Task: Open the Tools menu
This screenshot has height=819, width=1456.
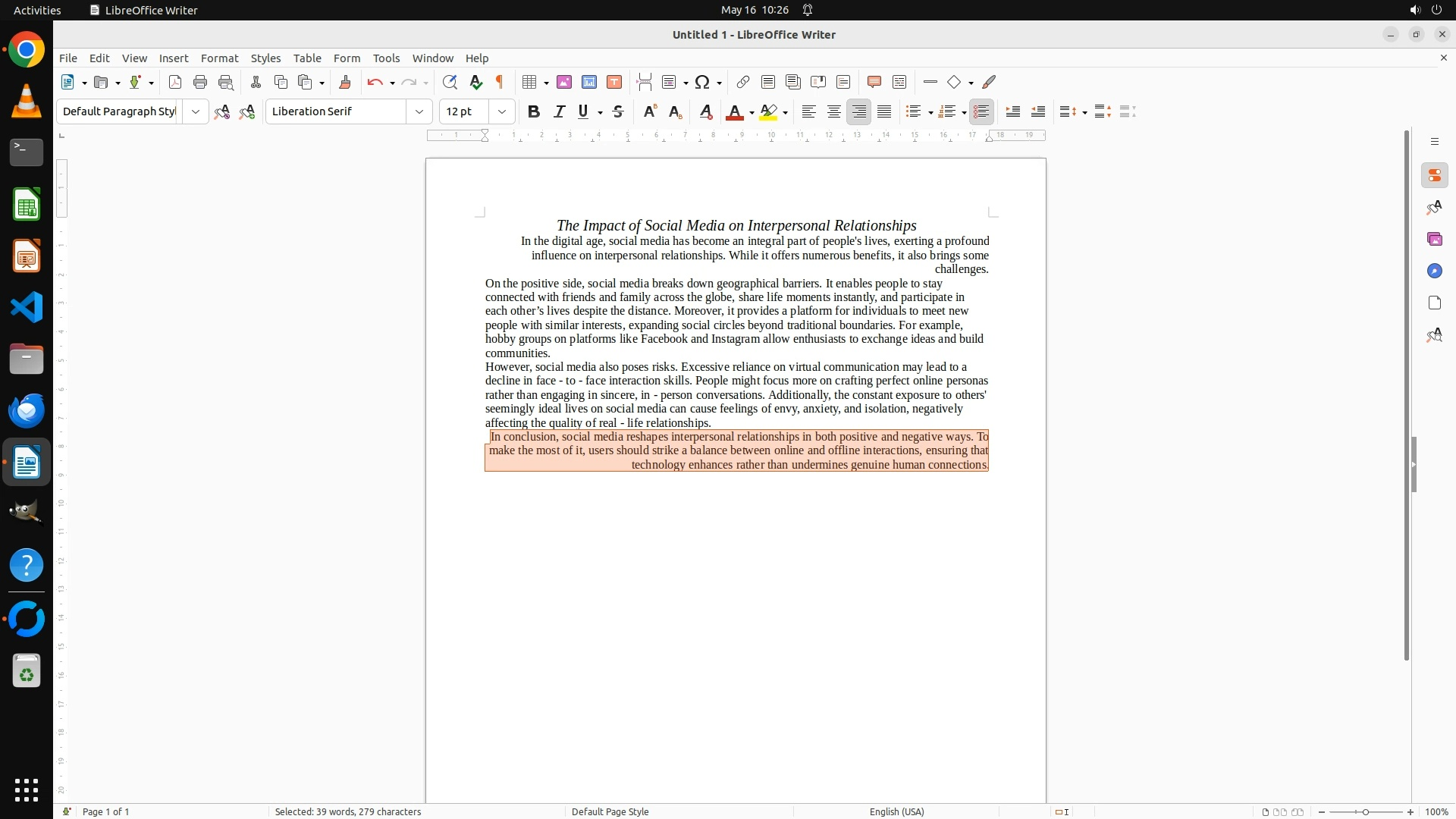Action: (x=386, y=58)
